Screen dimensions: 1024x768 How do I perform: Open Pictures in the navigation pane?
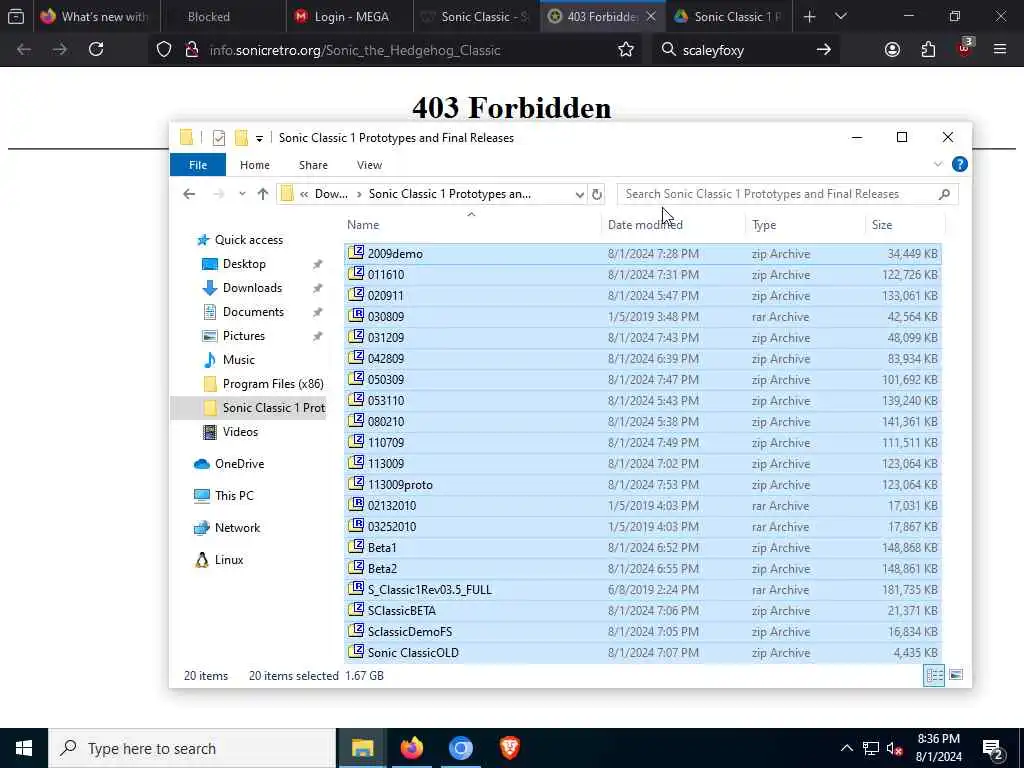coord(244,336)
